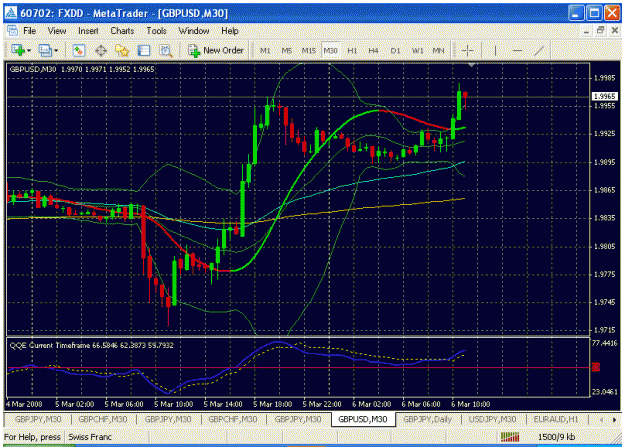This screenshot has width=625, height=447.
Task: Click the 23.0461 indicator scale value
Action: coord(605,392)
